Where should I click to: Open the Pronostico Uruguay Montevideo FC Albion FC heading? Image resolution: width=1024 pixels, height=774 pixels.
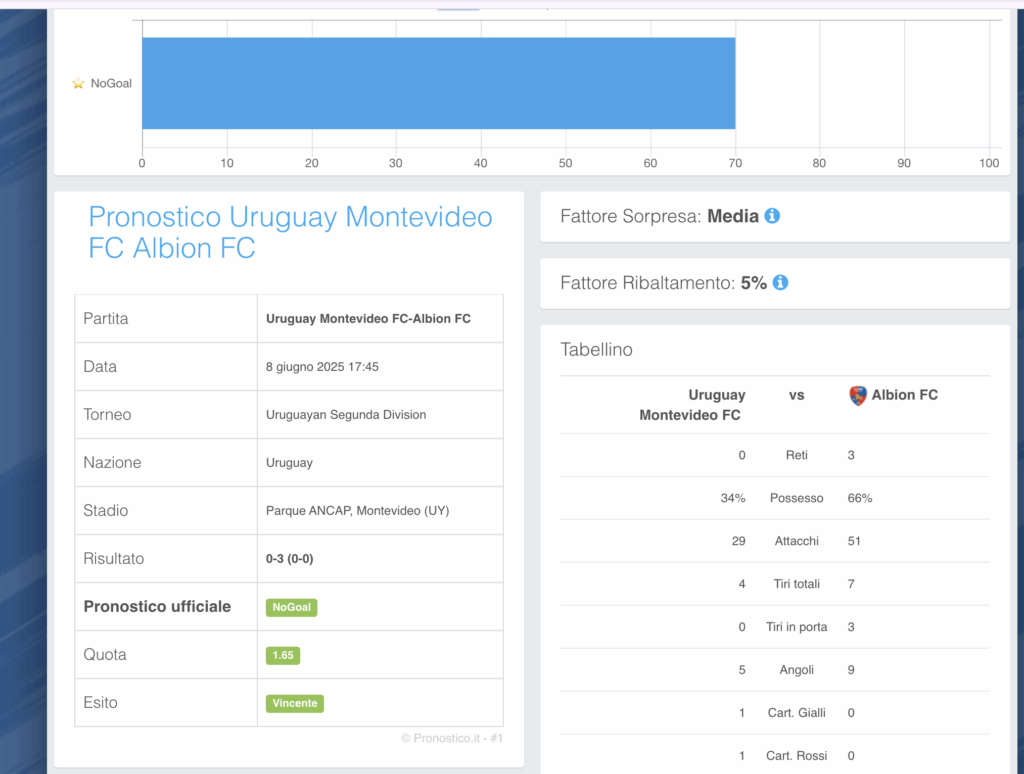point(290,232)
